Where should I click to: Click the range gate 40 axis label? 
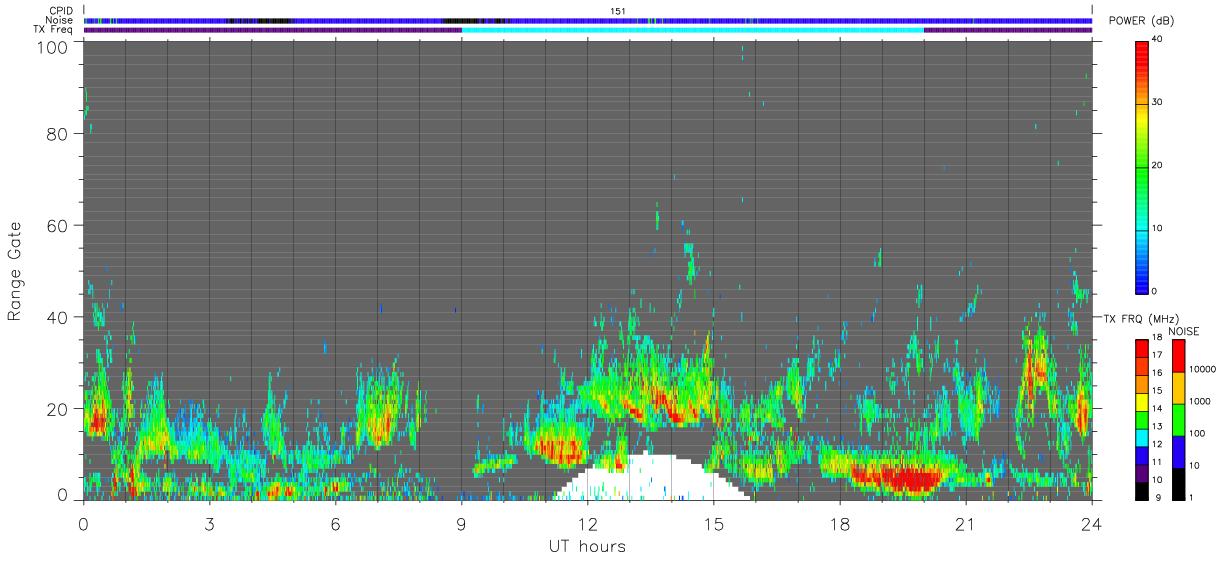click(58, 317)
